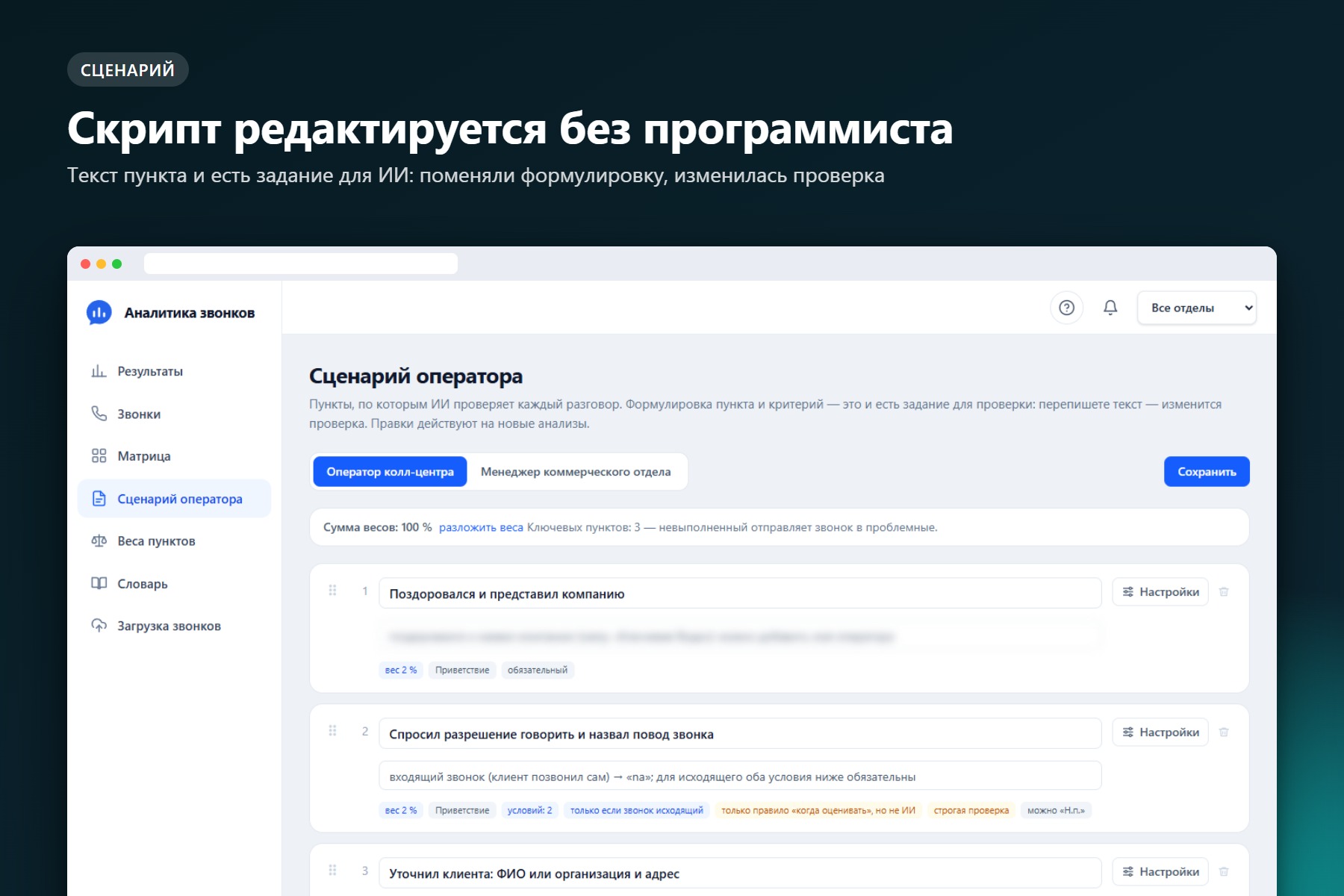Grab drag handle of item 1
Viewport: 1344px width, 896px height.
click(x=333, y=591)
